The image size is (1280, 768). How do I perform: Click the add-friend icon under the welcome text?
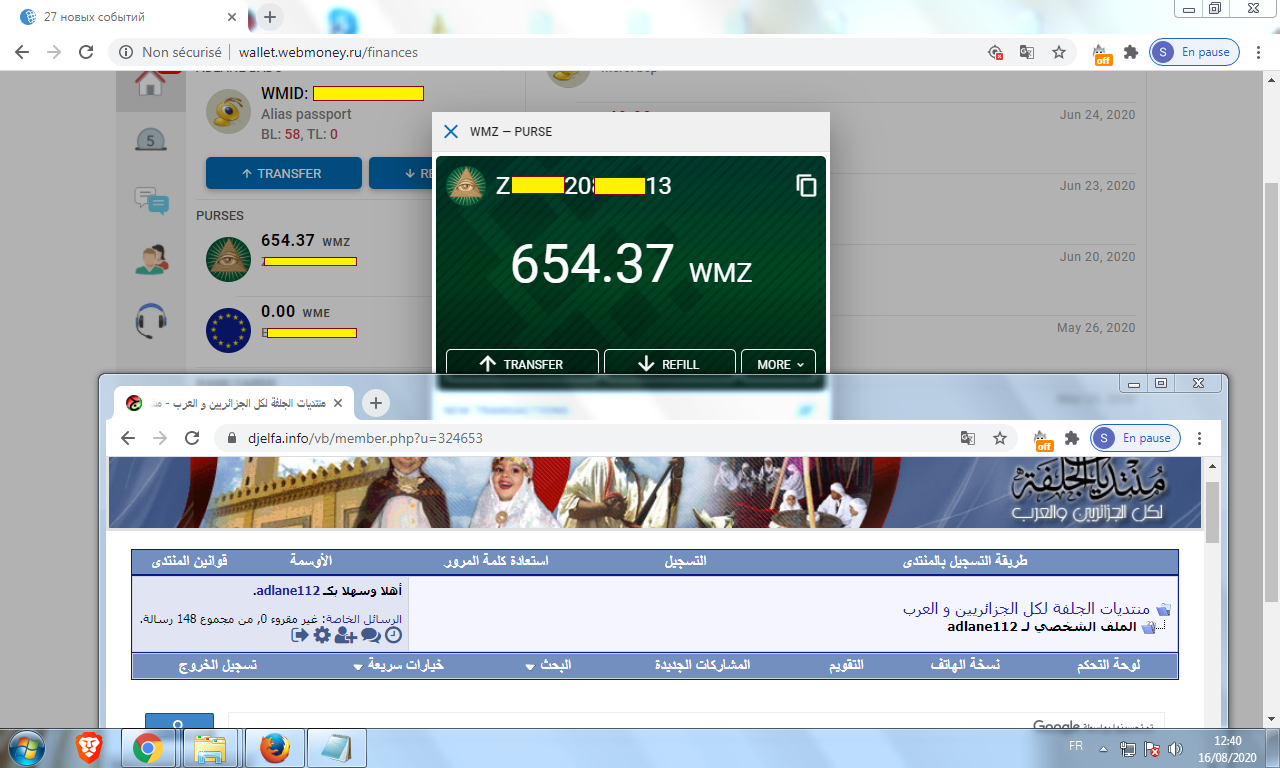[x=346, y=635]
